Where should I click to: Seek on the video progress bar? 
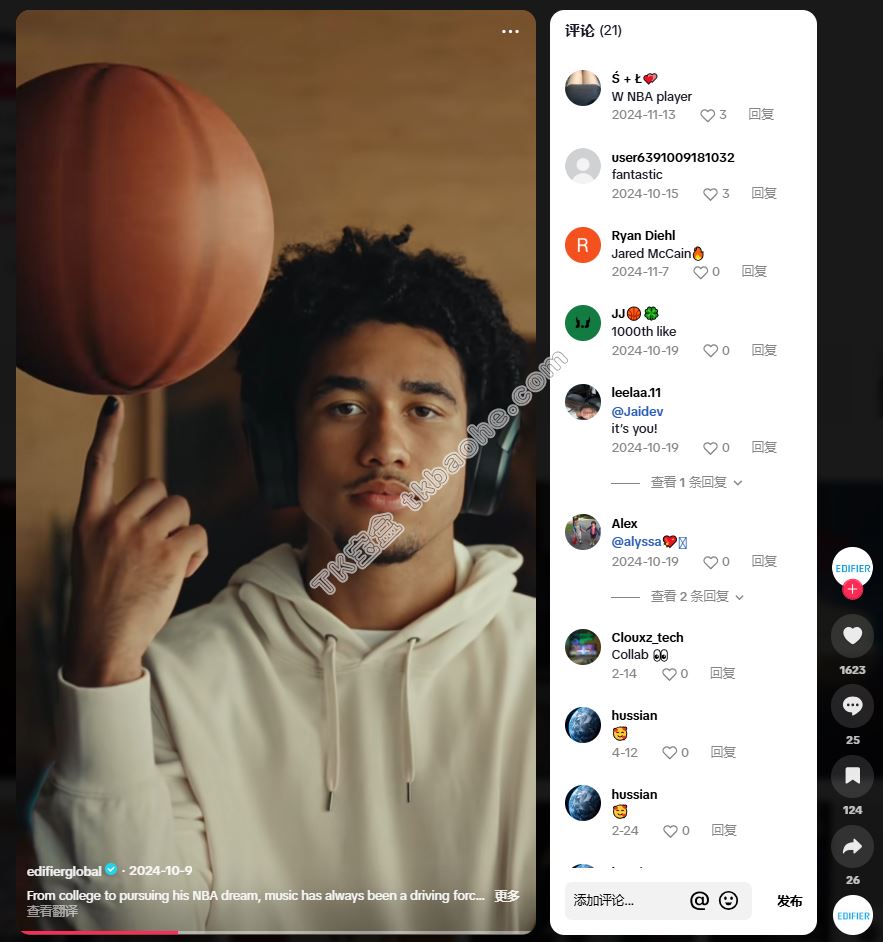click(276, 932)
